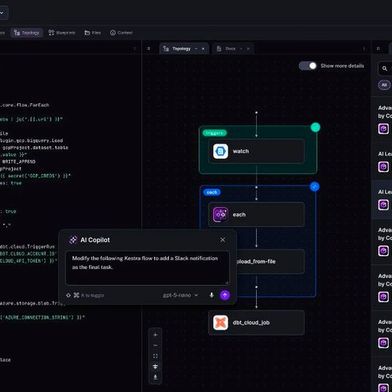Focus the AI Copilot prompt text area
This screenshot has height=392, width=392.
147,268
